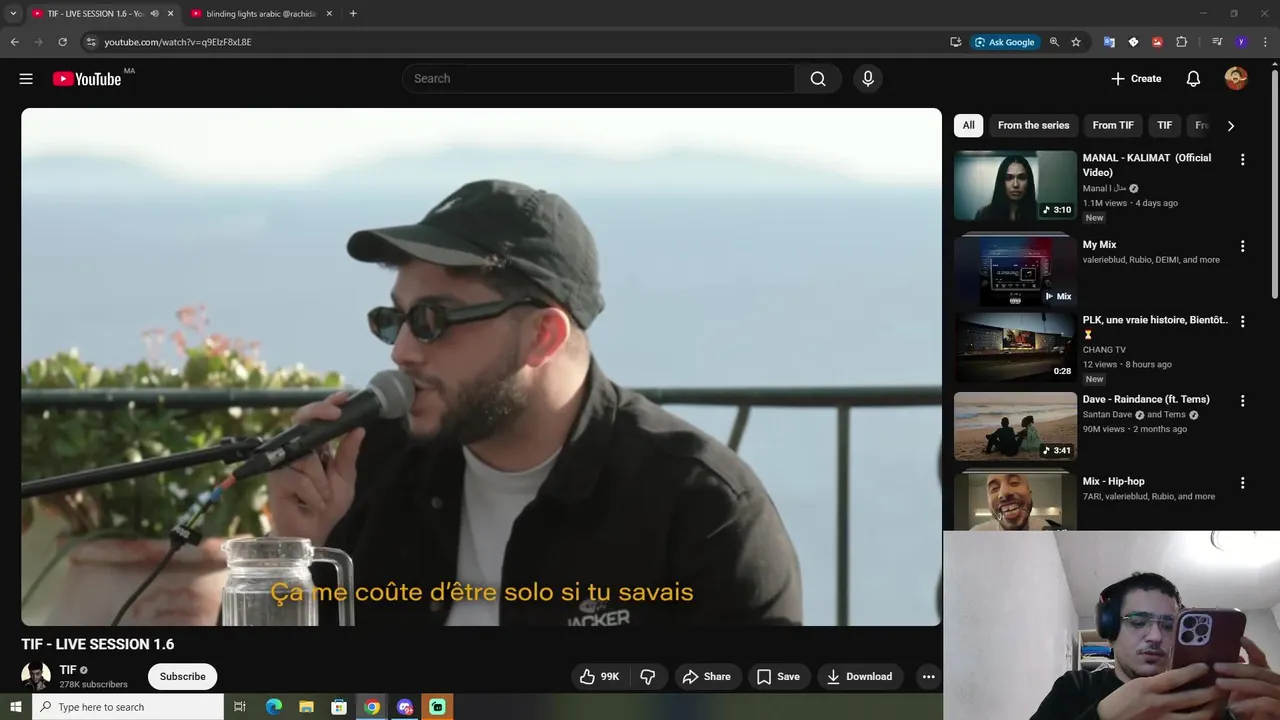
Task: Open Microsoft Store from taskbar
Action: pyautogui.click(x=339, y=707)
